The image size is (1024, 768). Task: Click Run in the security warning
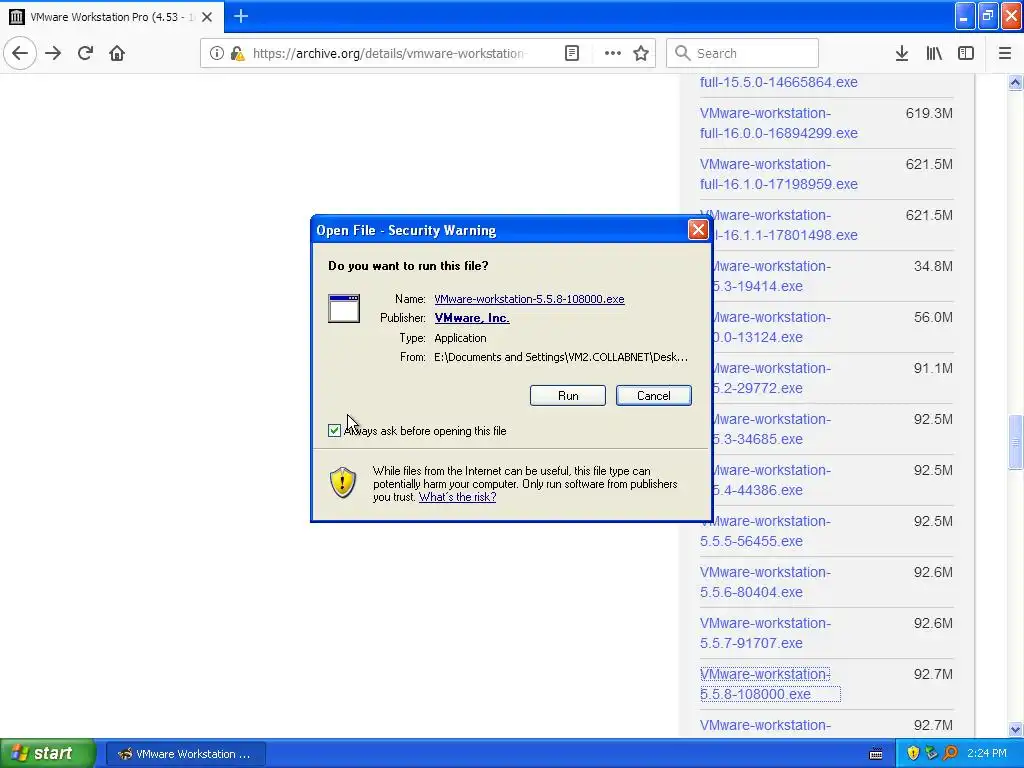tap(568, 396)
